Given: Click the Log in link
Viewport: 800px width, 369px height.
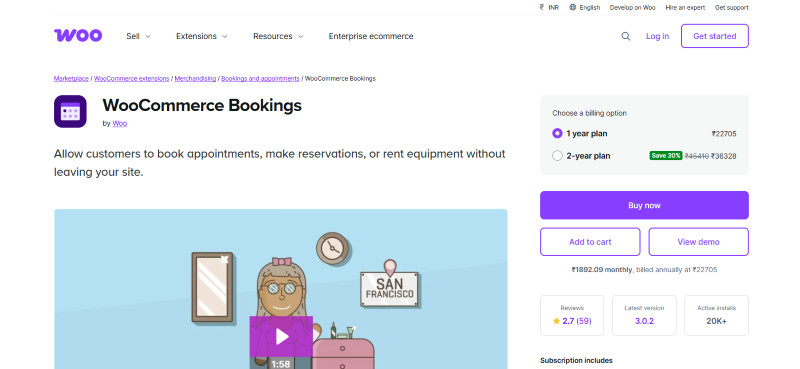Looking at the screenshot, I should 657,36.
